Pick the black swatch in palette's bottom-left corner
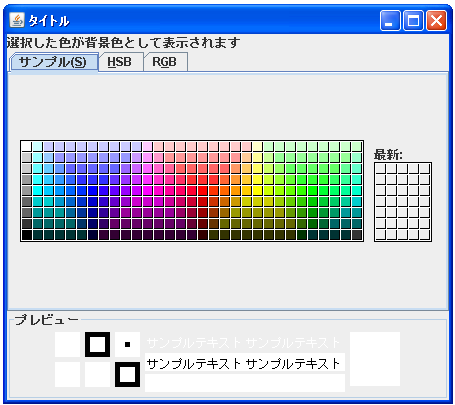Viewport: 455px width, 405px height. [x=26, y=235]
